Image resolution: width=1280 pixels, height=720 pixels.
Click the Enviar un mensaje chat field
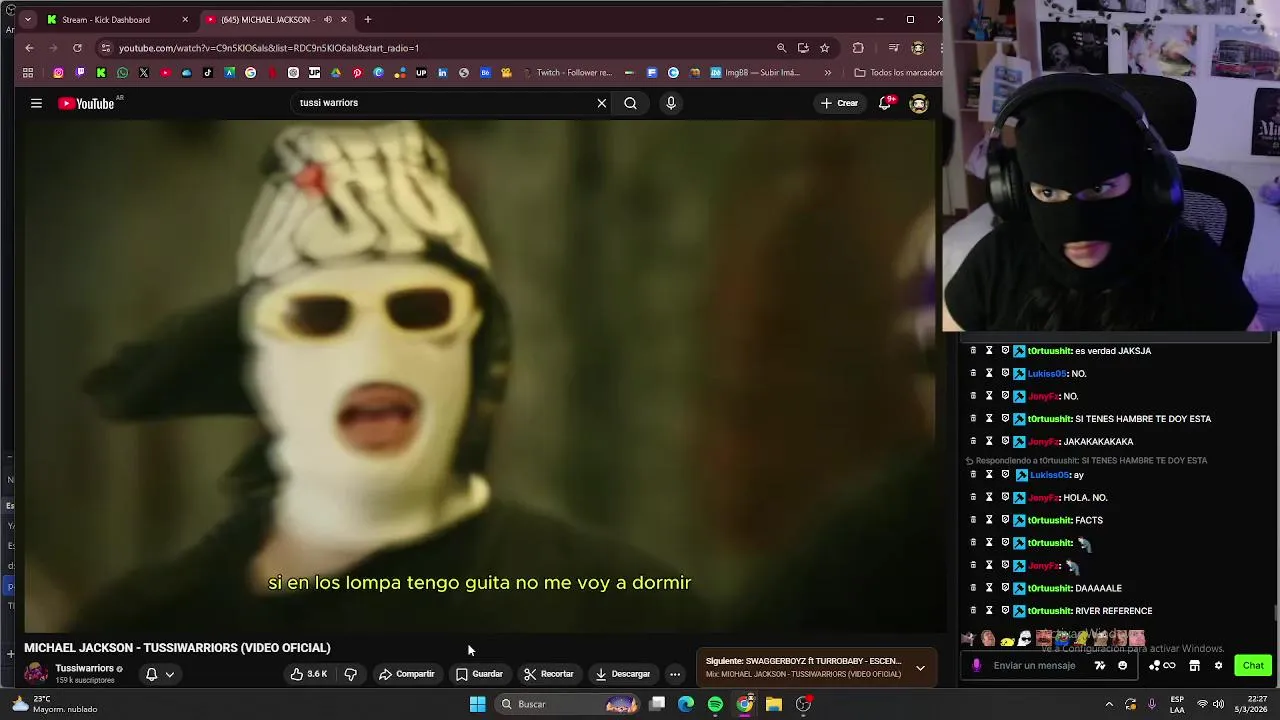coord(1035,666)
